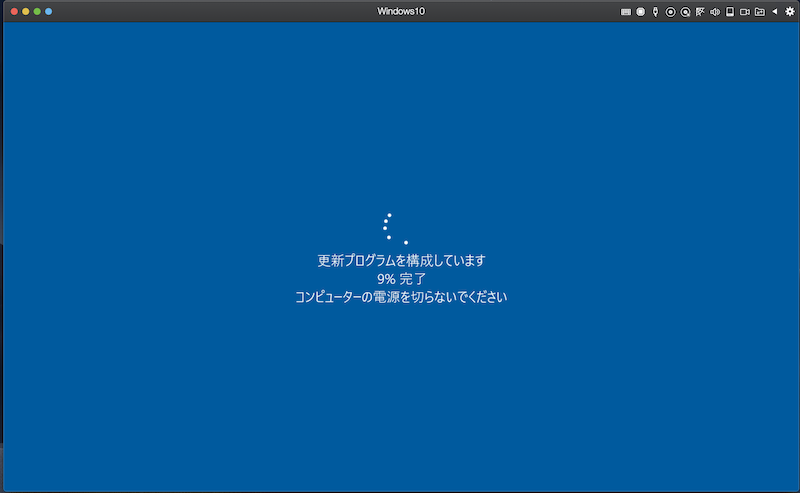Image resolution: width=800 pixels, height=493 pixels.
Task: Click the Windows10 window title
Action: pos(400,11)
